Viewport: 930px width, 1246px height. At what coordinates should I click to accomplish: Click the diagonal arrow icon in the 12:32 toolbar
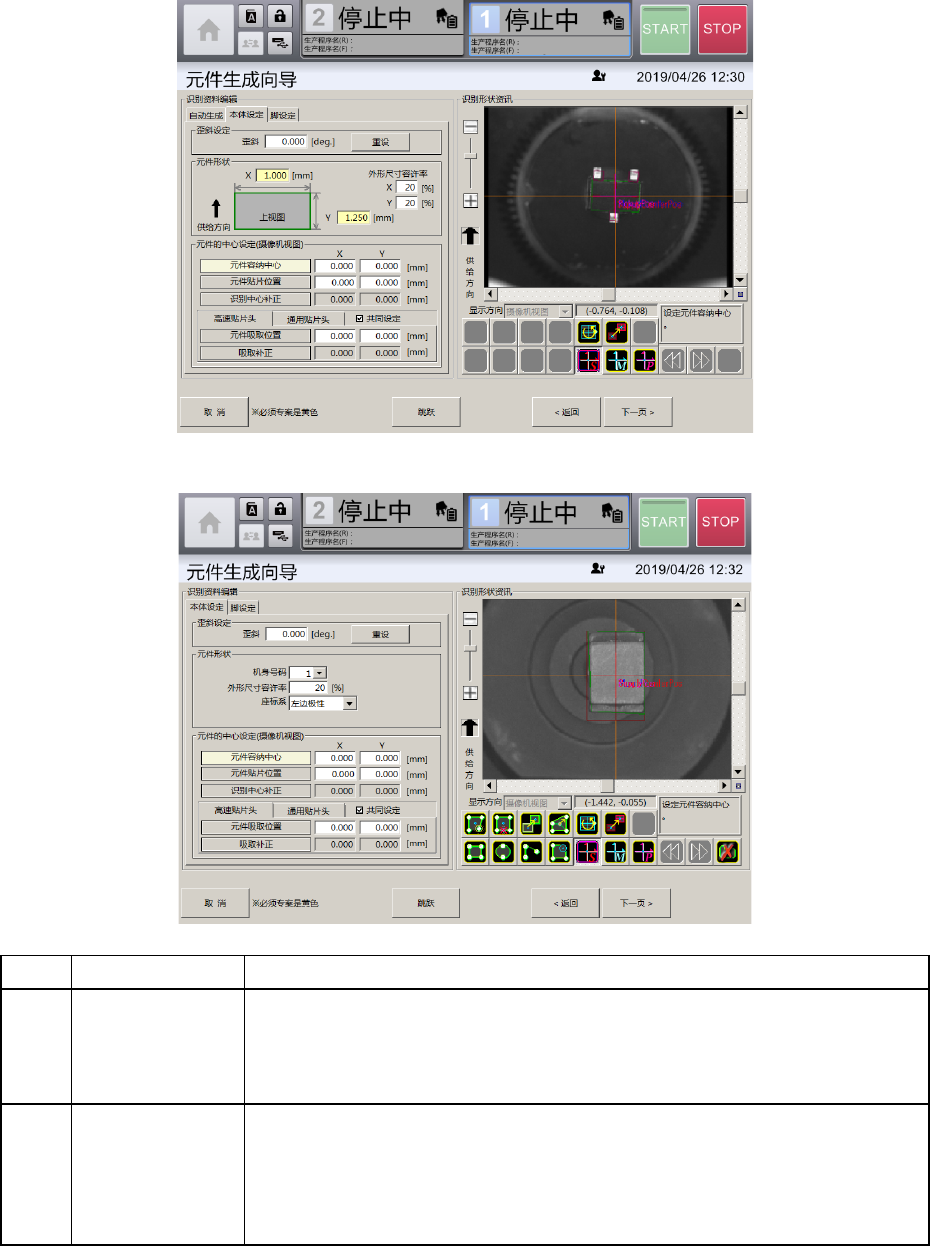(x=617, y=824)
